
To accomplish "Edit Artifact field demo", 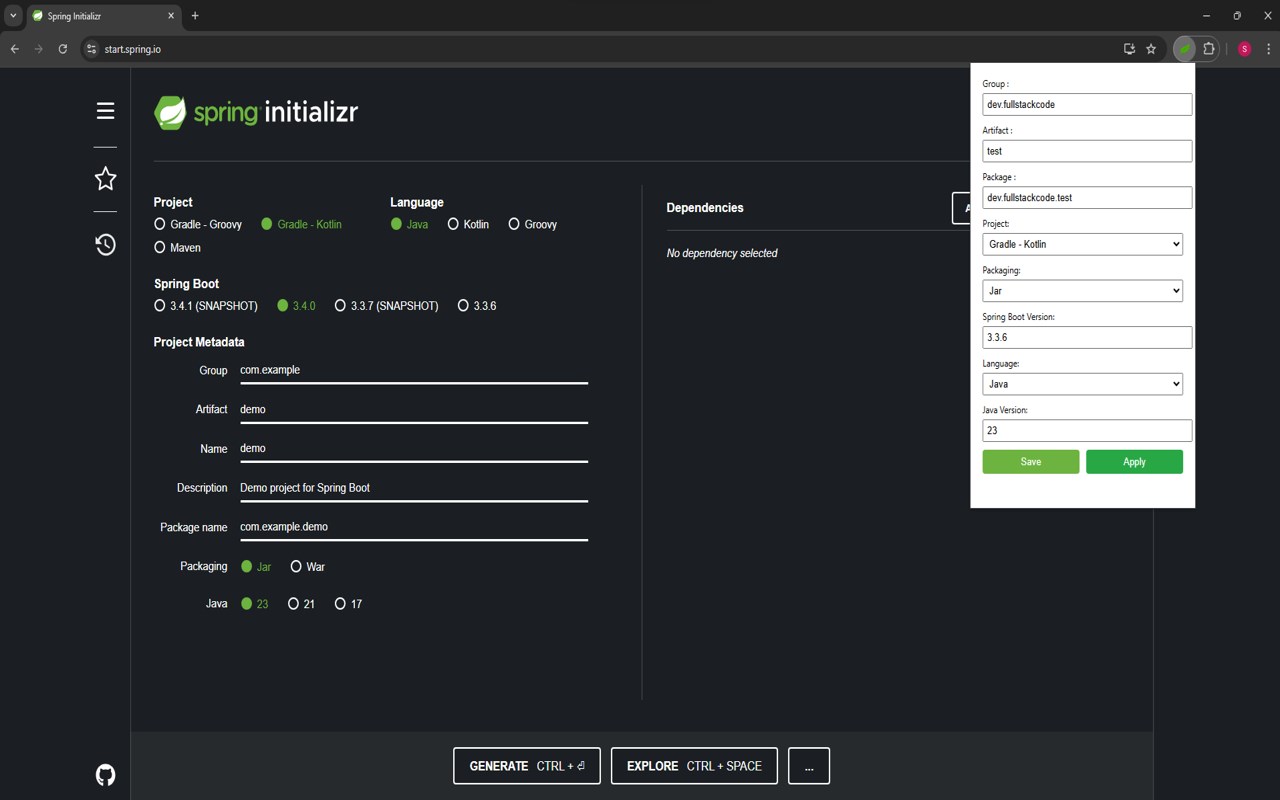I will [x=414, y=409].
